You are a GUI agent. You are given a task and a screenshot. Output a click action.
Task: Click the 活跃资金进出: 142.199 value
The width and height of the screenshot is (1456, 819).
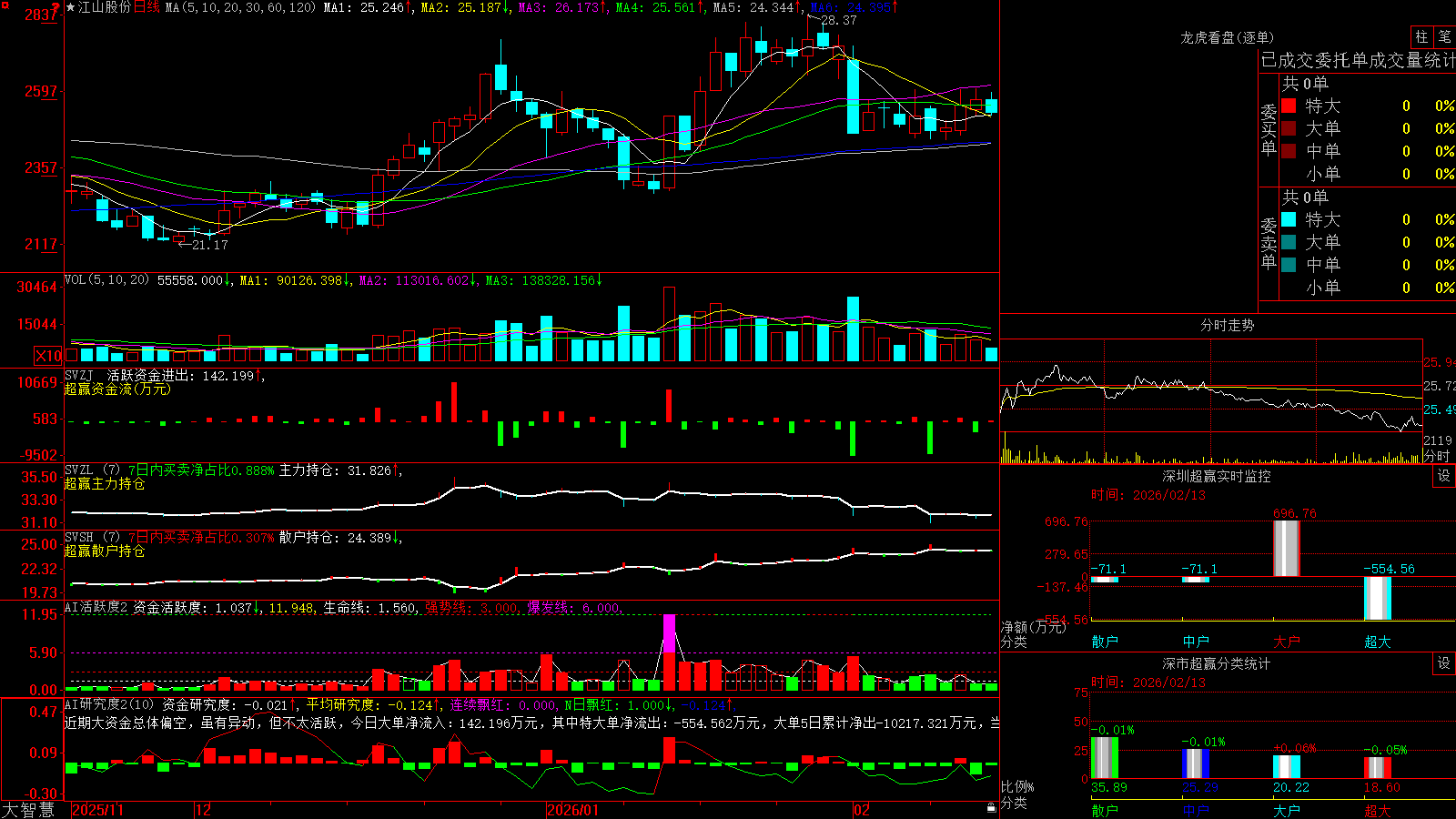click(x=184, y=375)
